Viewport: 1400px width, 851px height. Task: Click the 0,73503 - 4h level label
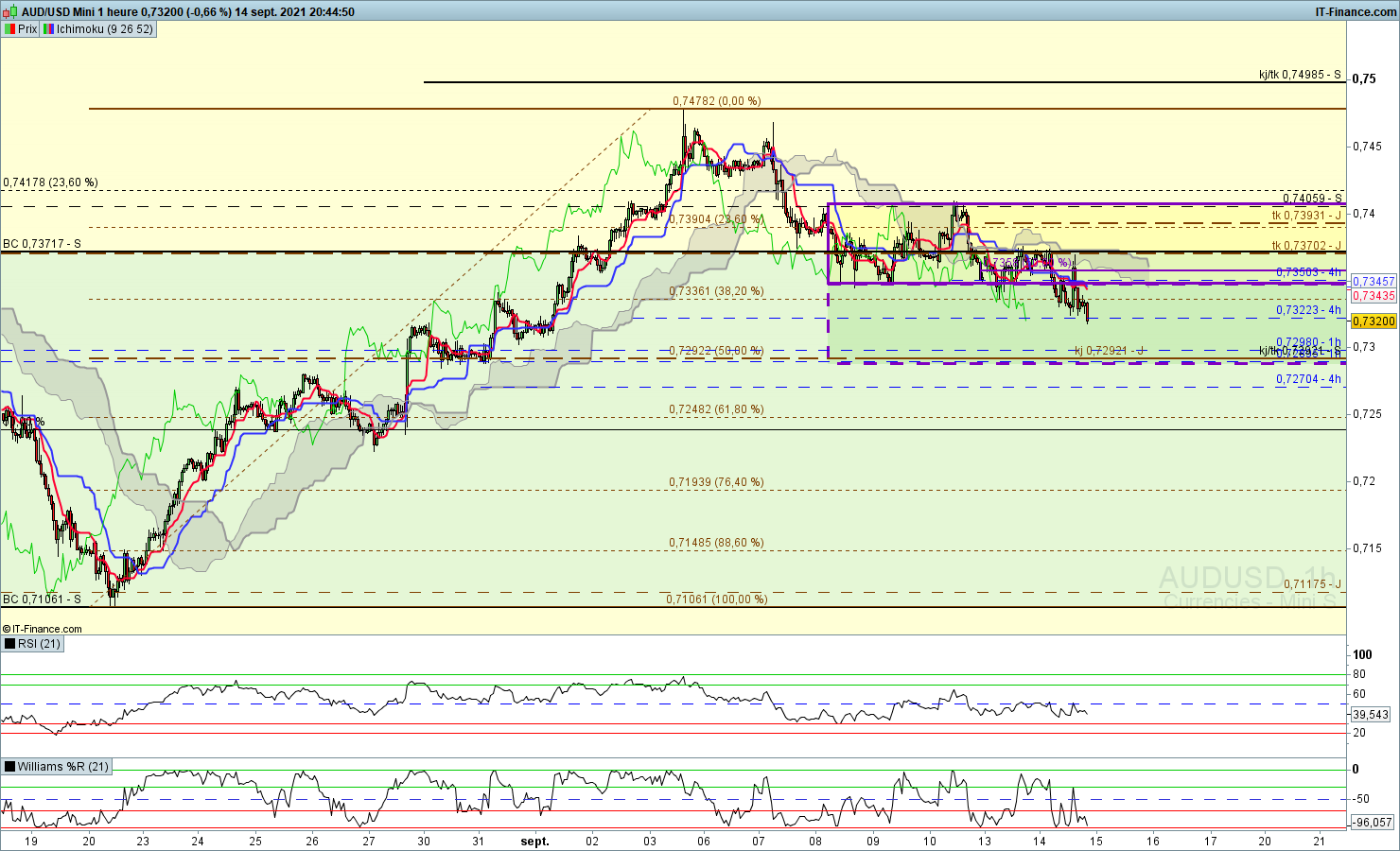click(x=1308, y=272)
